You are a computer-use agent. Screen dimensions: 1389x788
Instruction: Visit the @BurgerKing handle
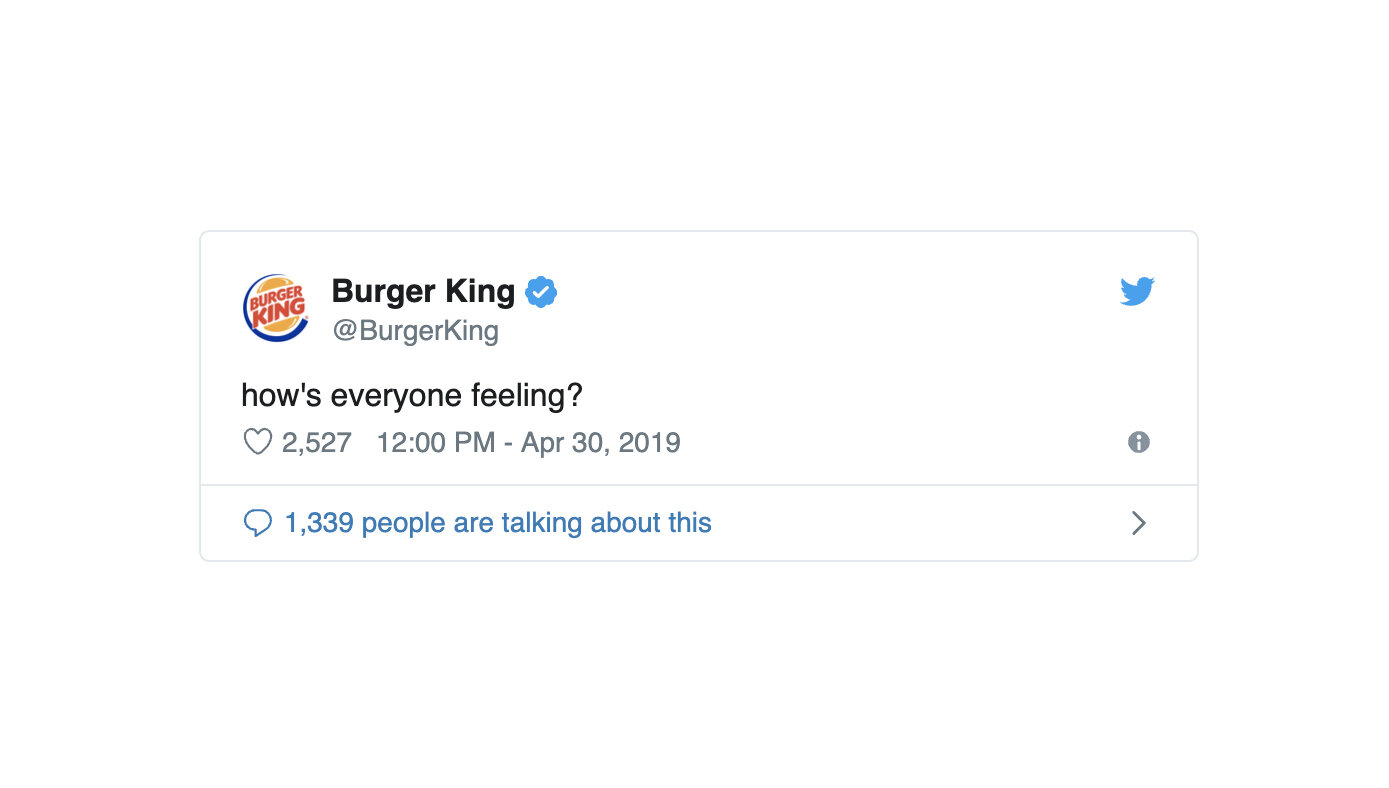[x=415, y=331]
